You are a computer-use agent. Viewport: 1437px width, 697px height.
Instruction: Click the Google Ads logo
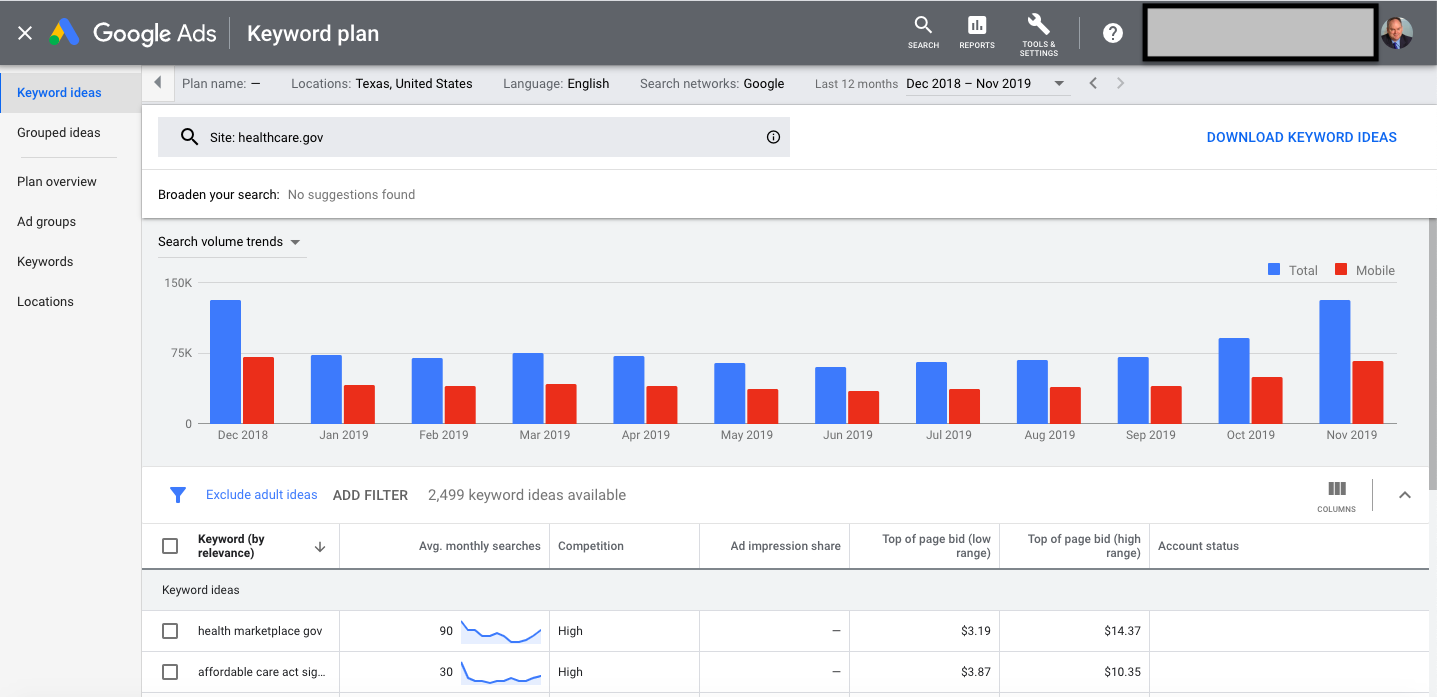(133, 33)
